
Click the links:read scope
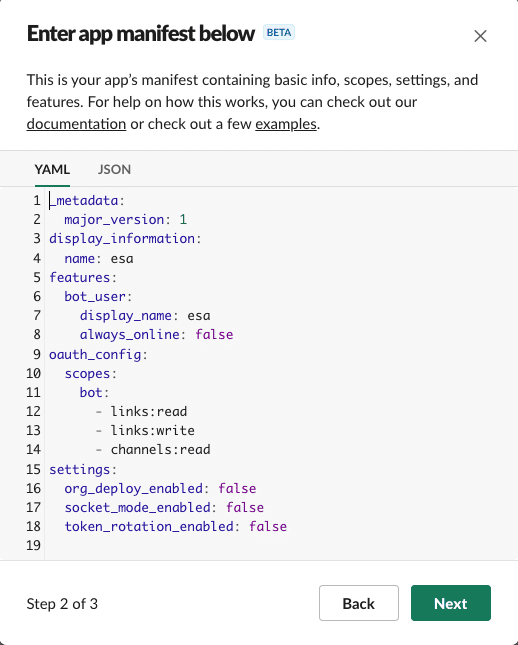149,411
